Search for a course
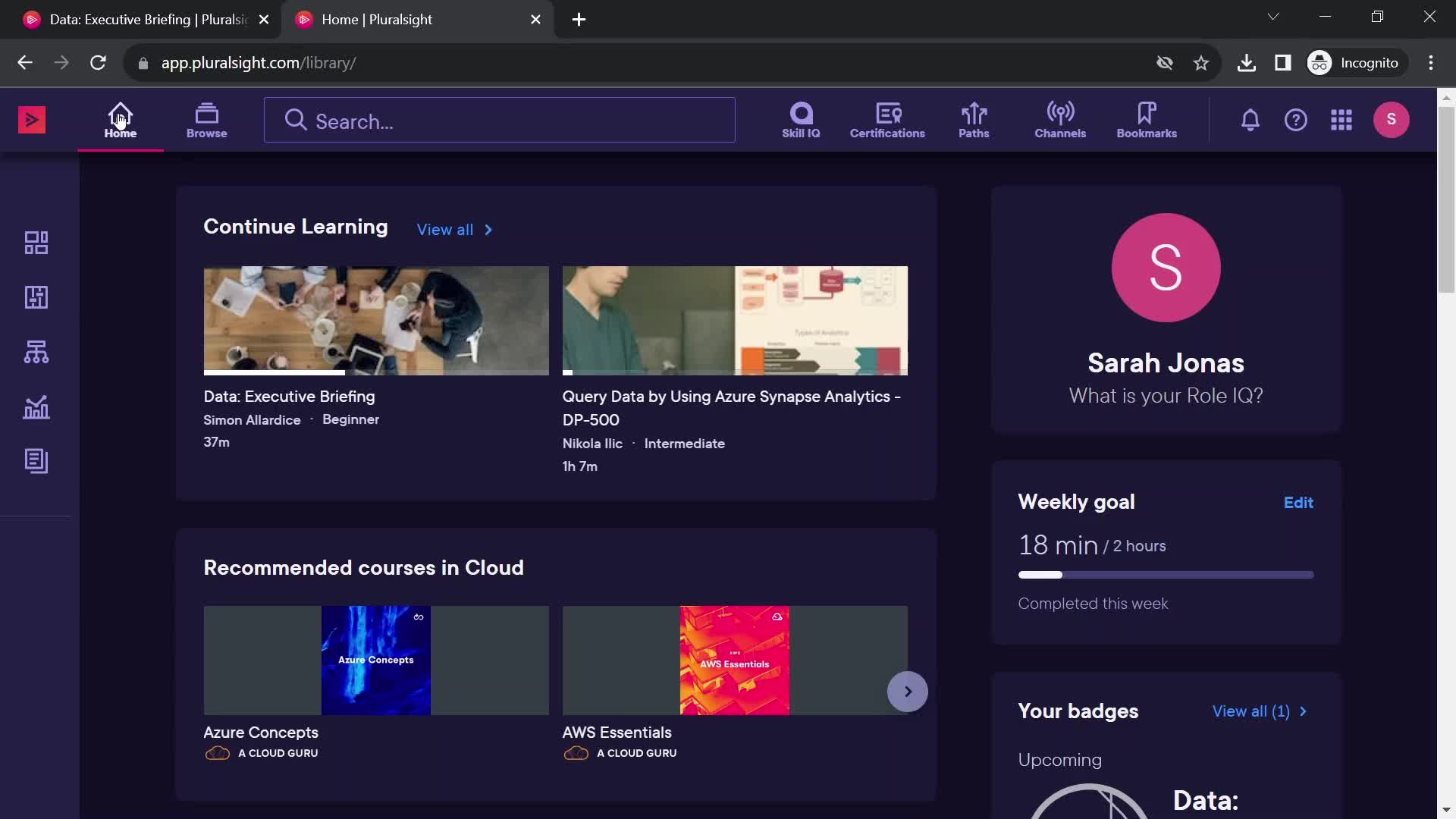 click(x=499, y=120)
